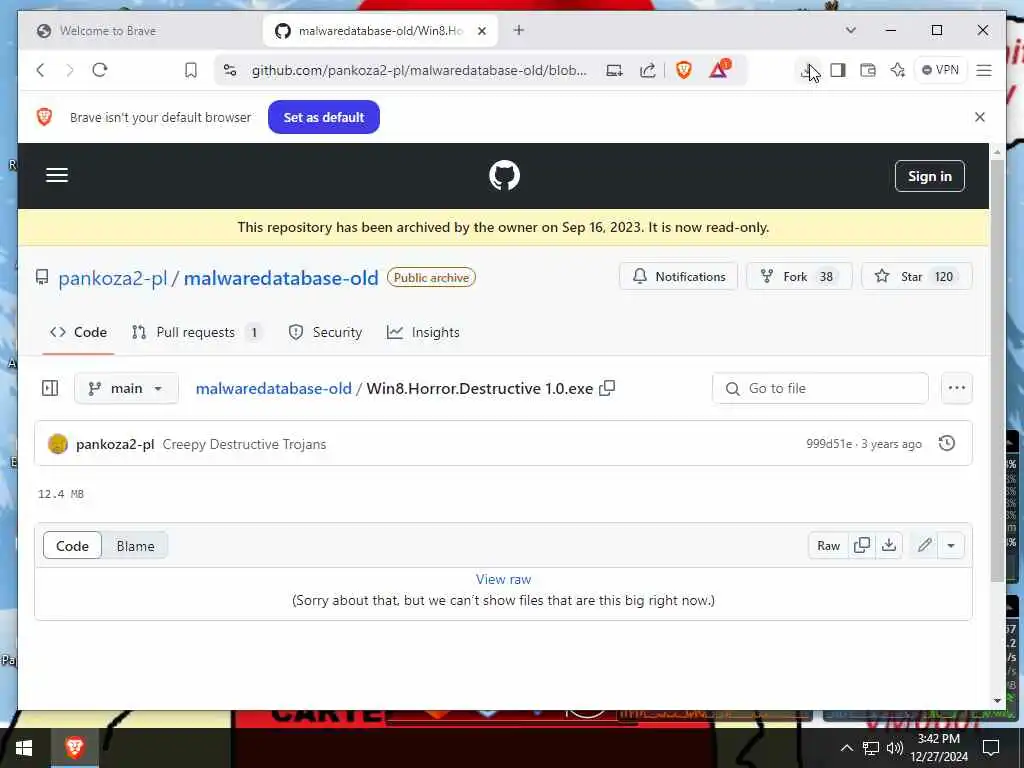
Task: Open the volume control in system tray
Action: click(x=895, y=748)
